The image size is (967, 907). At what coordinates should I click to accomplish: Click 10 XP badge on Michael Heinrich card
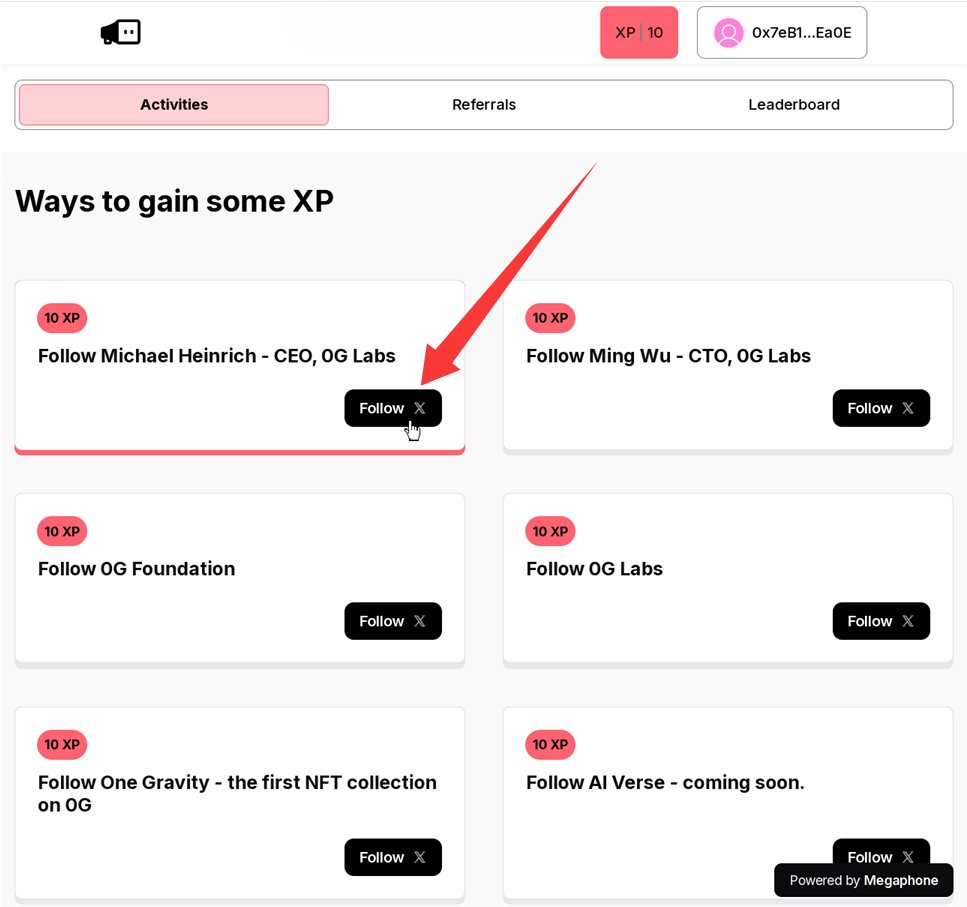62,318
